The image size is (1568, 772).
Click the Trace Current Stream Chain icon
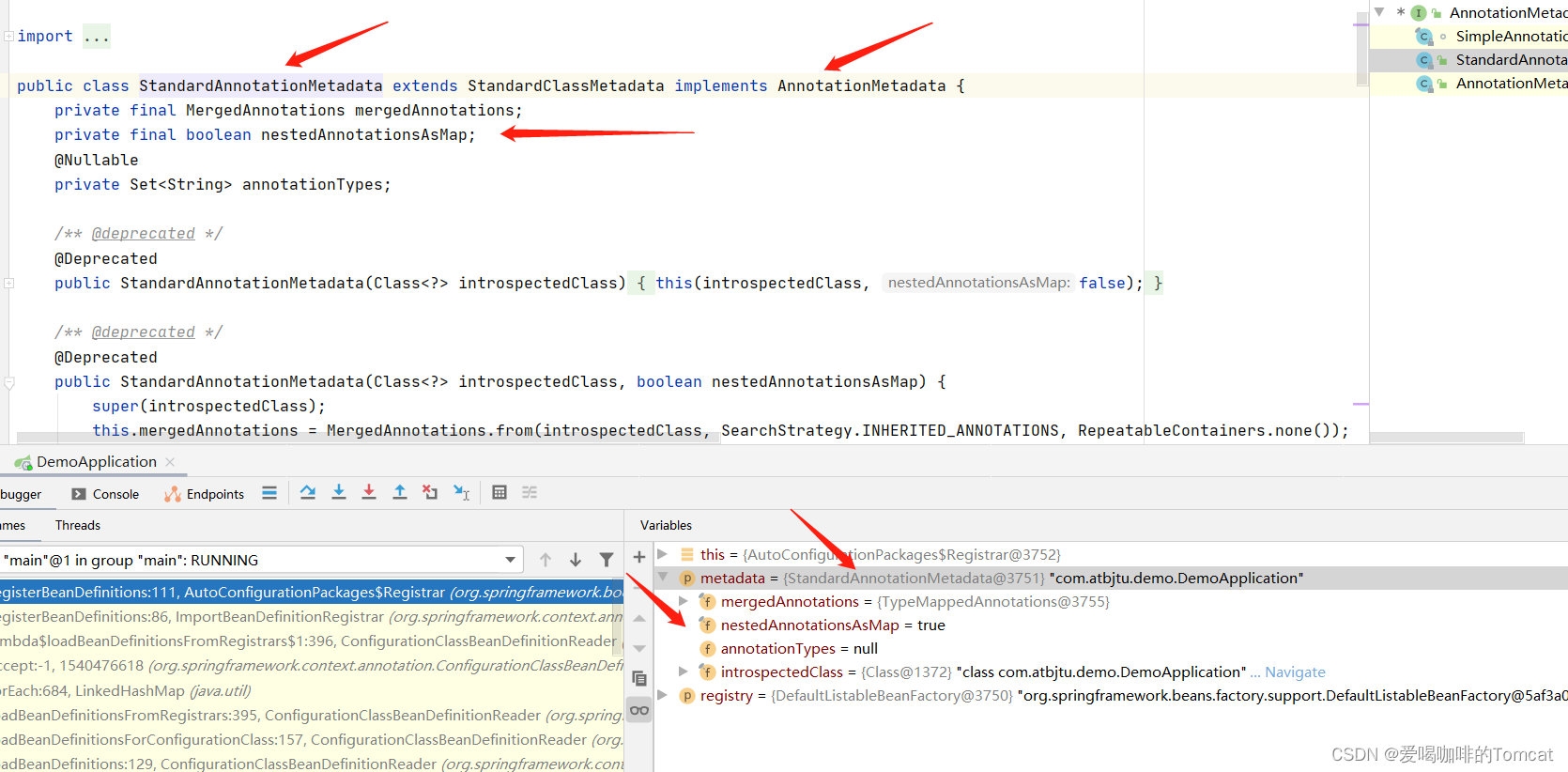click(x=530, y=493)
